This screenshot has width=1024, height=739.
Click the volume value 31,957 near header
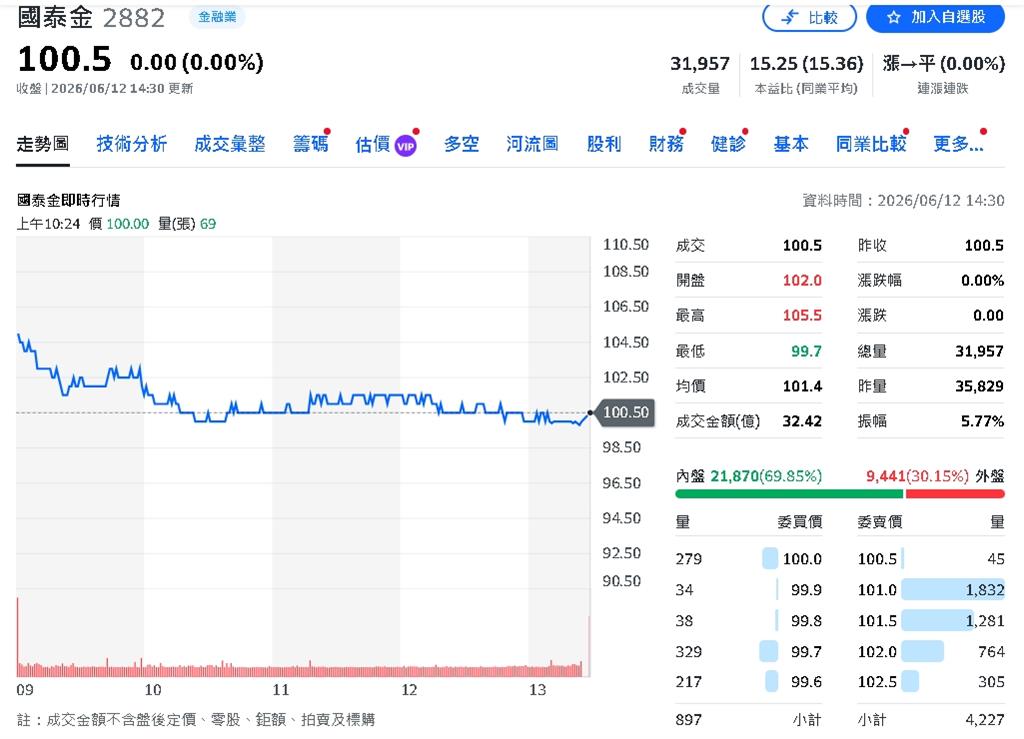coord(699,63)
